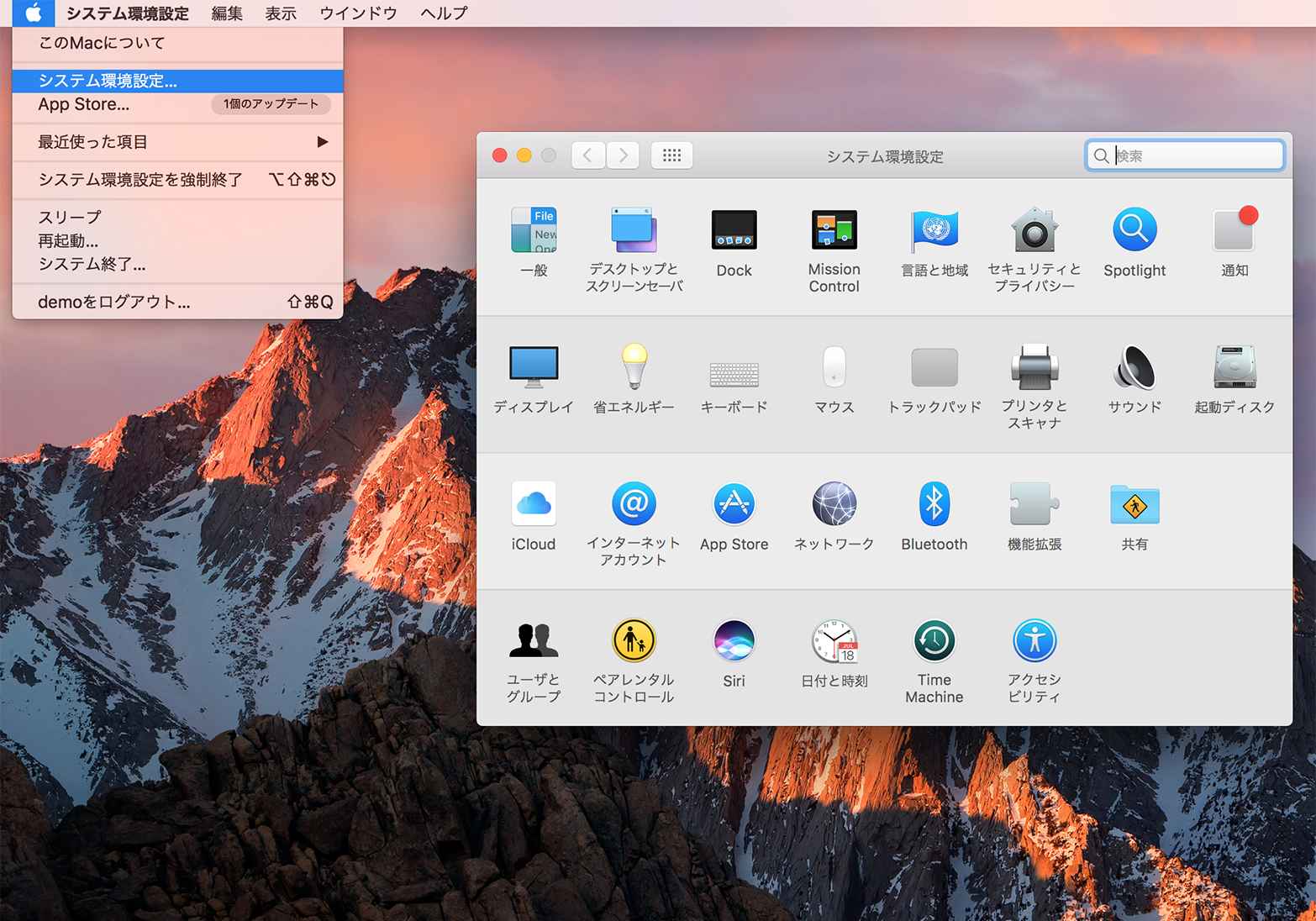Open 省エネルギー light bulb icon
Image resolution: width=1316 pixels, height=921 pixels.
634,366
